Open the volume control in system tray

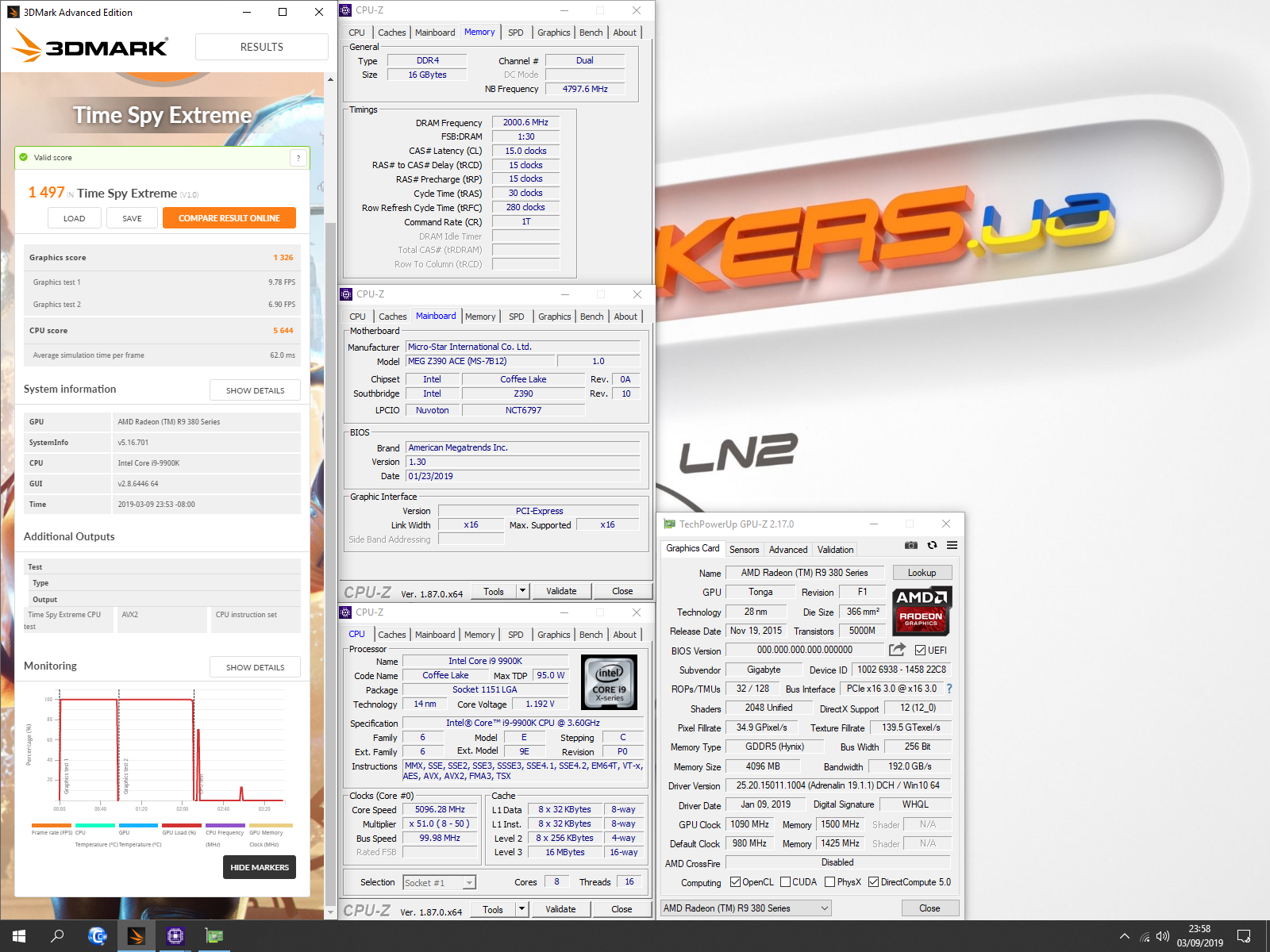point(1163,936)
